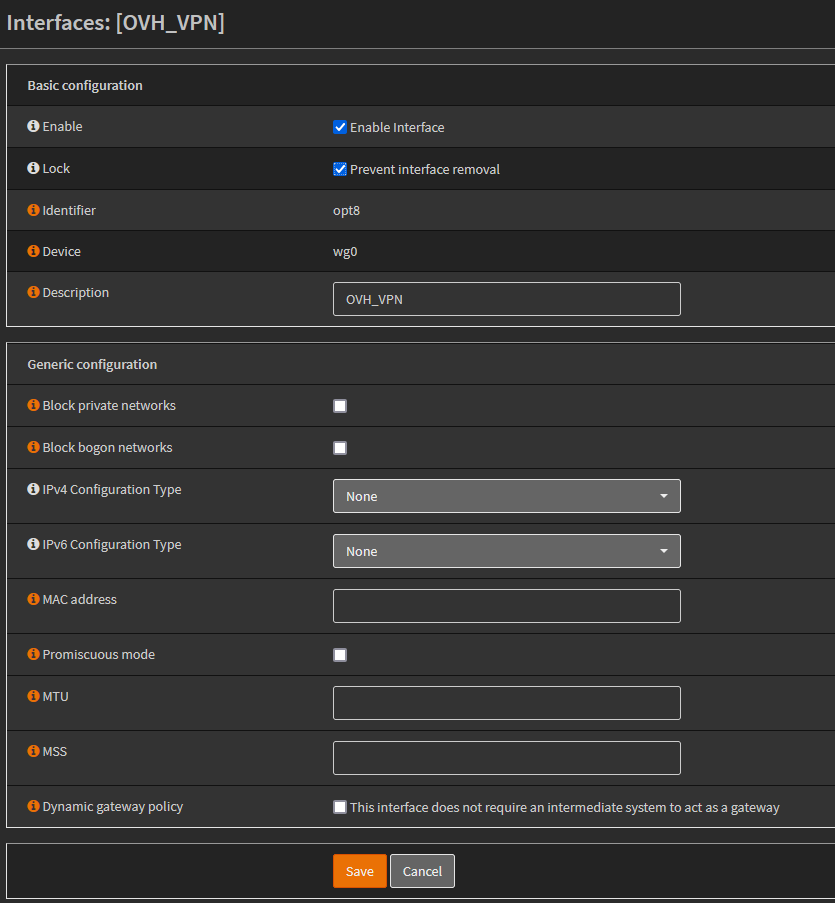The height and width of the screenshot is (903, 835).
Task: Click the help icon beside MAC address
Action: tap(33, 600)
